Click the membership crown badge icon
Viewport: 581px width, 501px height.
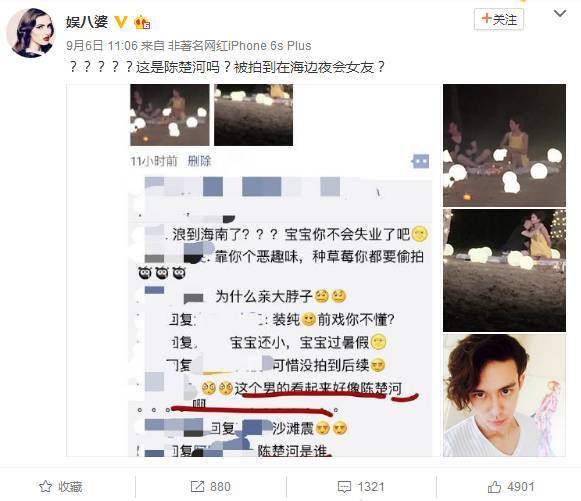pyautogui.click(x=142, y=23)
